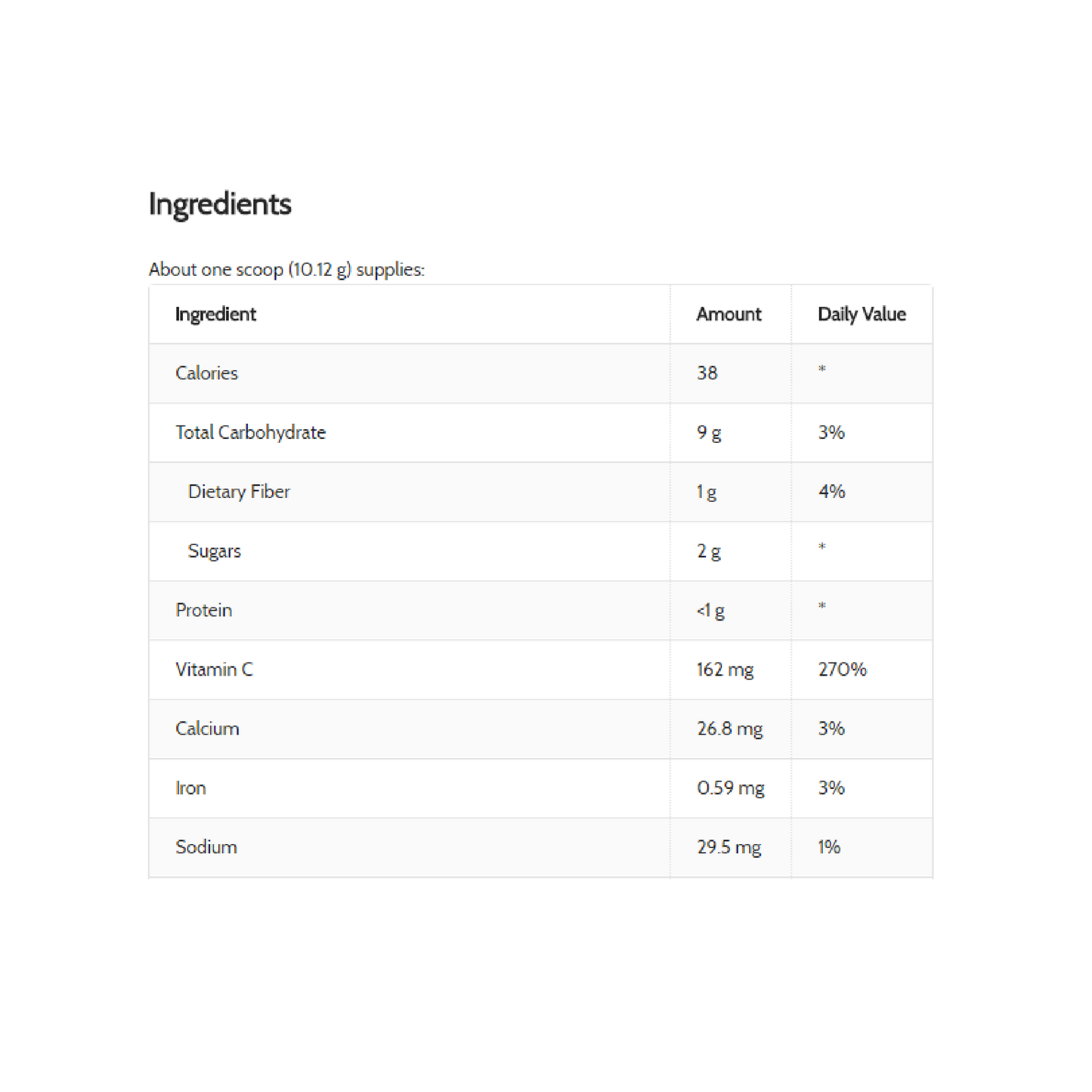Click the Calcium row label
Image resolution: width=1092 pixels, height=1092 pixels.
(207, 729)
